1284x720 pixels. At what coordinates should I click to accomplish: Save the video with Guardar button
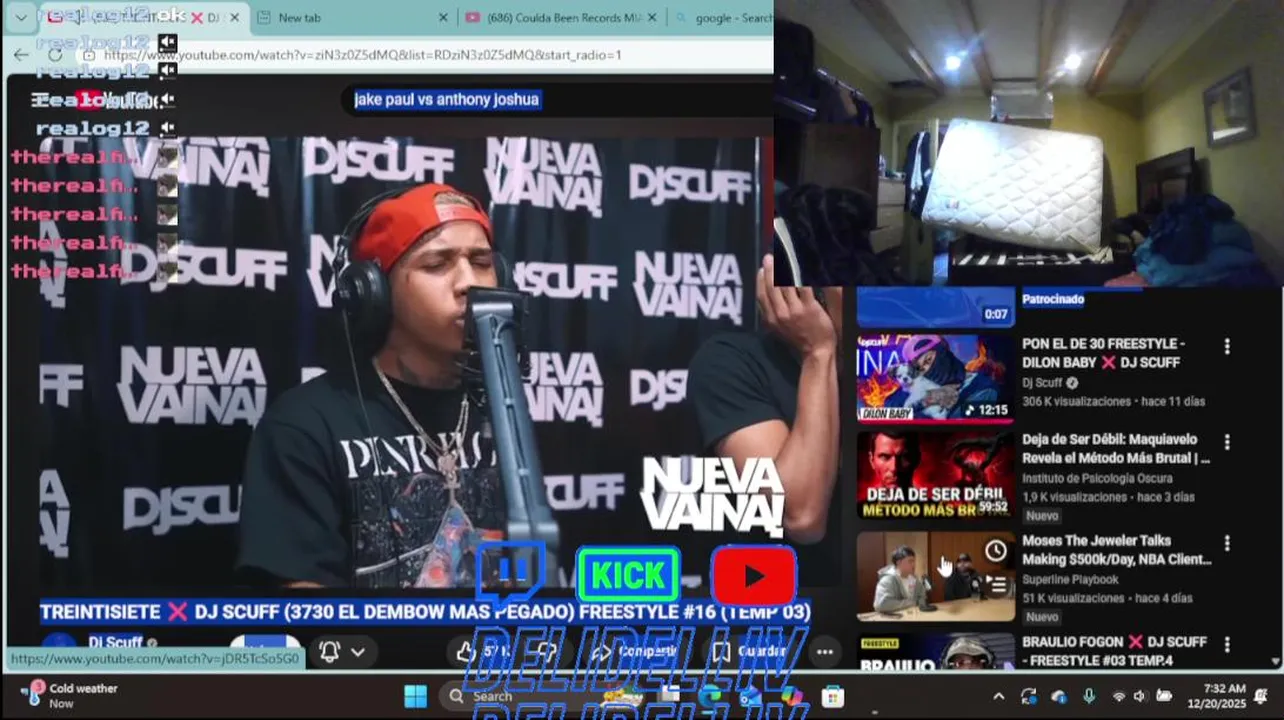[x=750, y=652]
